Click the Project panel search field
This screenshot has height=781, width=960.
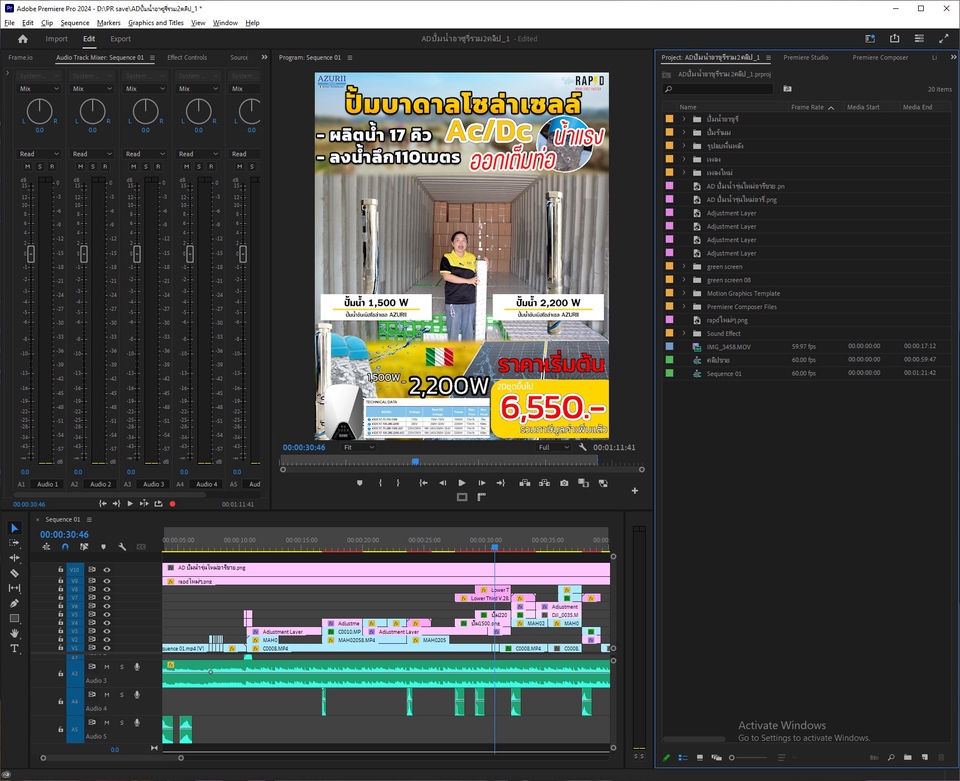[718, 89]
